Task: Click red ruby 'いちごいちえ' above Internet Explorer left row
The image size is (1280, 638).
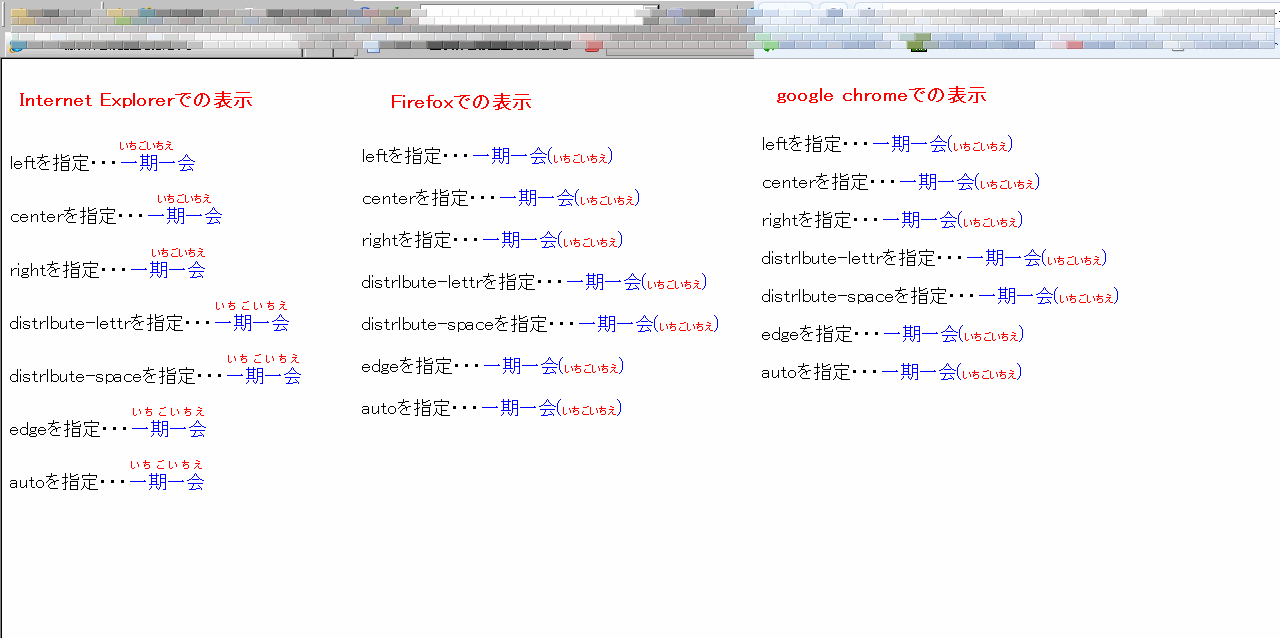Action: (x=146, y=146)
